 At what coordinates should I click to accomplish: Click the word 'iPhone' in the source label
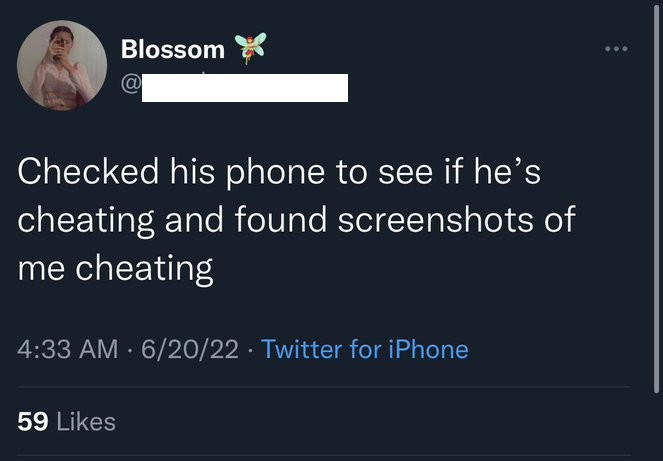[x=429, y=349]
